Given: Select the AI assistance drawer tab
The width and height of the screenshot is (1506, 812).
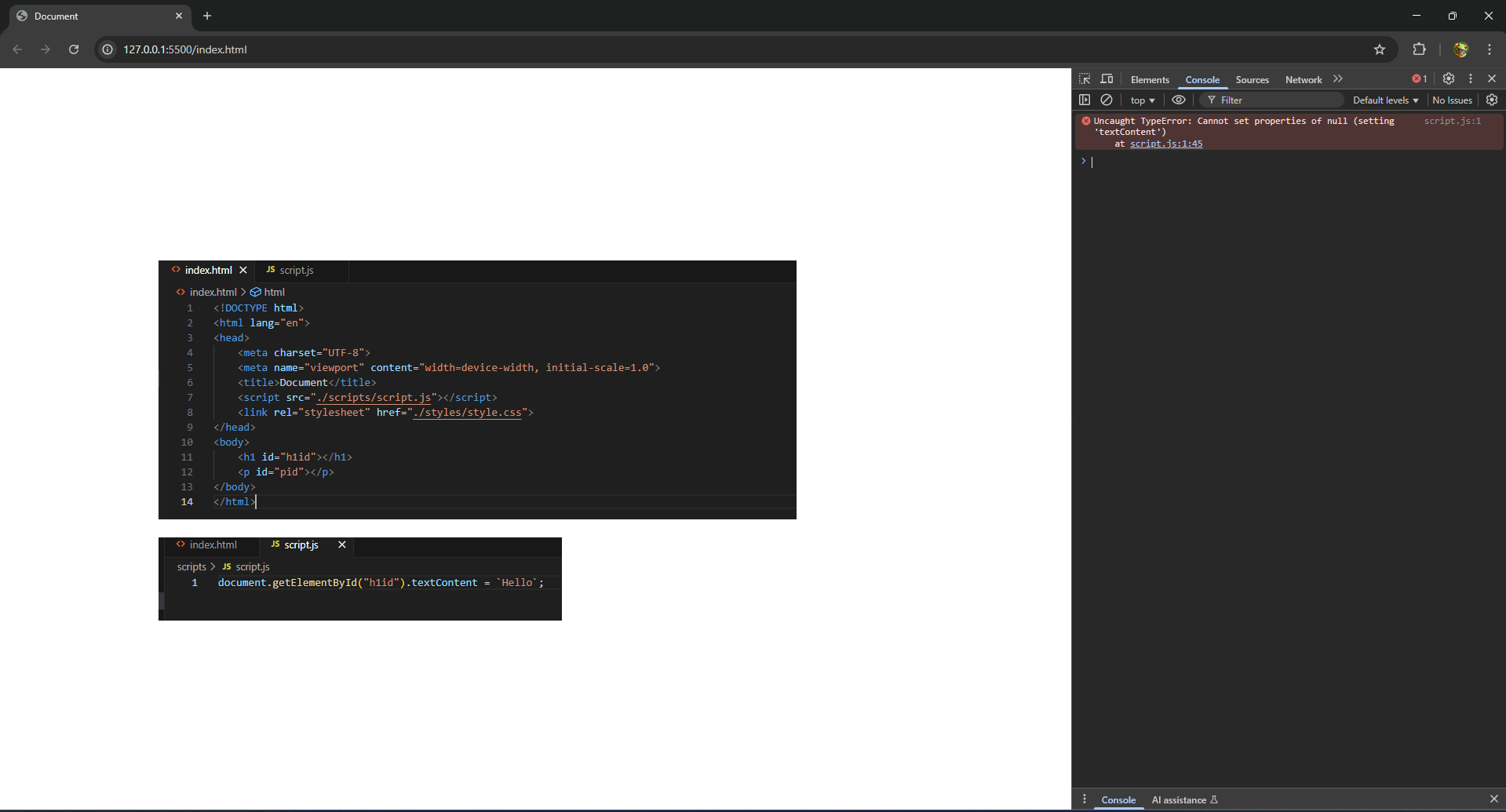Looking at the screenshot, I should 1184,800.
